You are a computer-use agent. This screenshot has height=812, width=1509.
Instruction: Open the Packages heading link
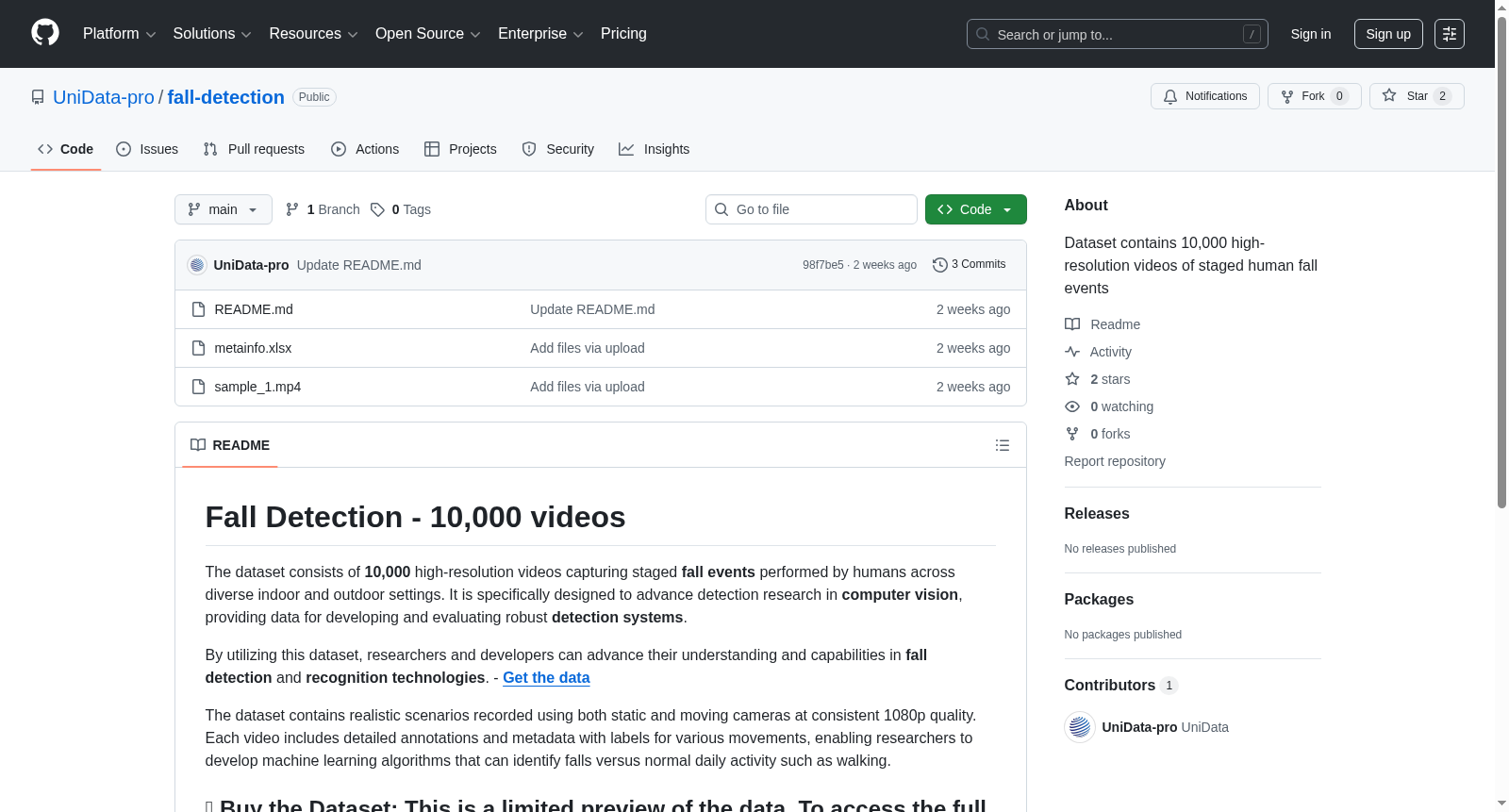pyautogui.click(x=1099, y=599)
